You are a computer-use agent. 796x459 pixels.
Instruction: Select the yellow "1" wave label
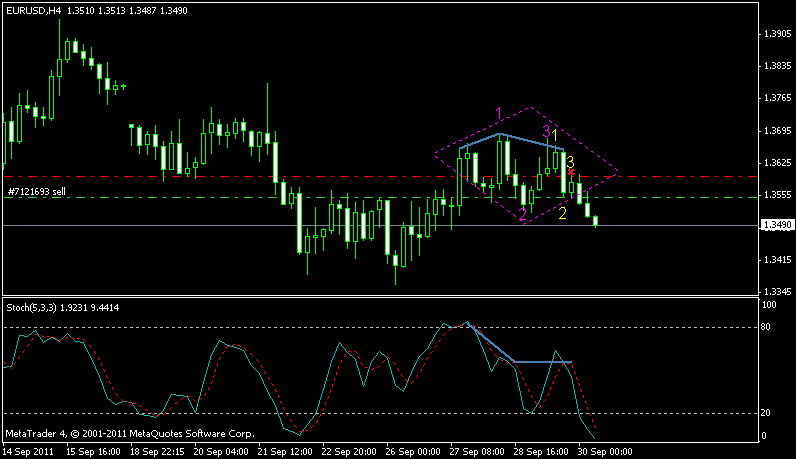555,136
